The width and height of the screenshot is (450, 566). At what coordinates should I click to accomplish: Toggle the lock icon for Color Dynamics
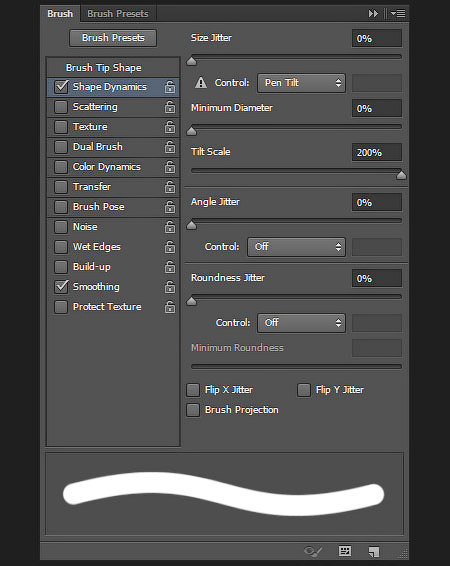tap(170, 167)
